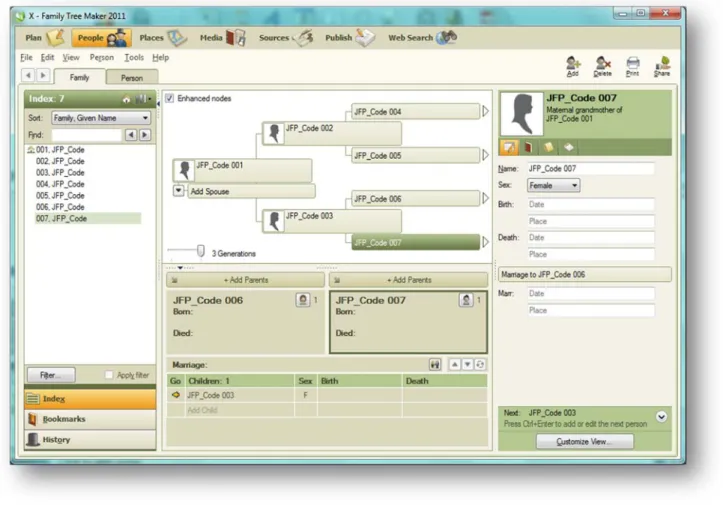Expand ancestors arrow next to JFP_Code 006
This screenshot has height=505, width=723.
coord(485,198)
